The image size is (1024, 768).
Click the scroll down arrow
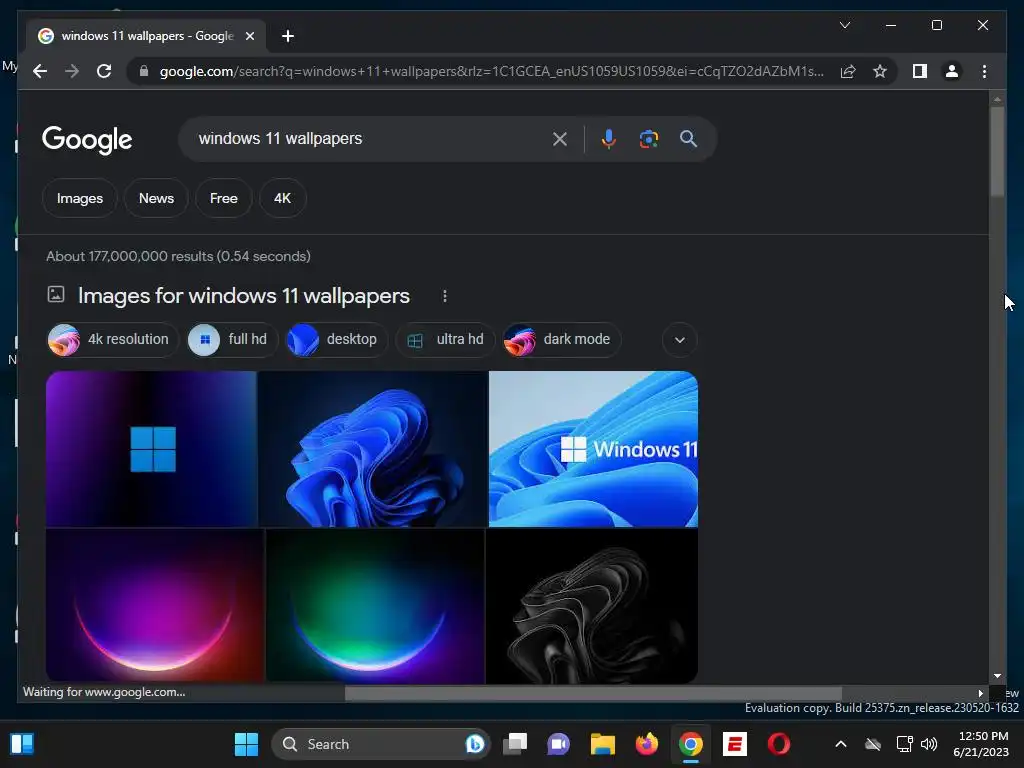(997, 676)
